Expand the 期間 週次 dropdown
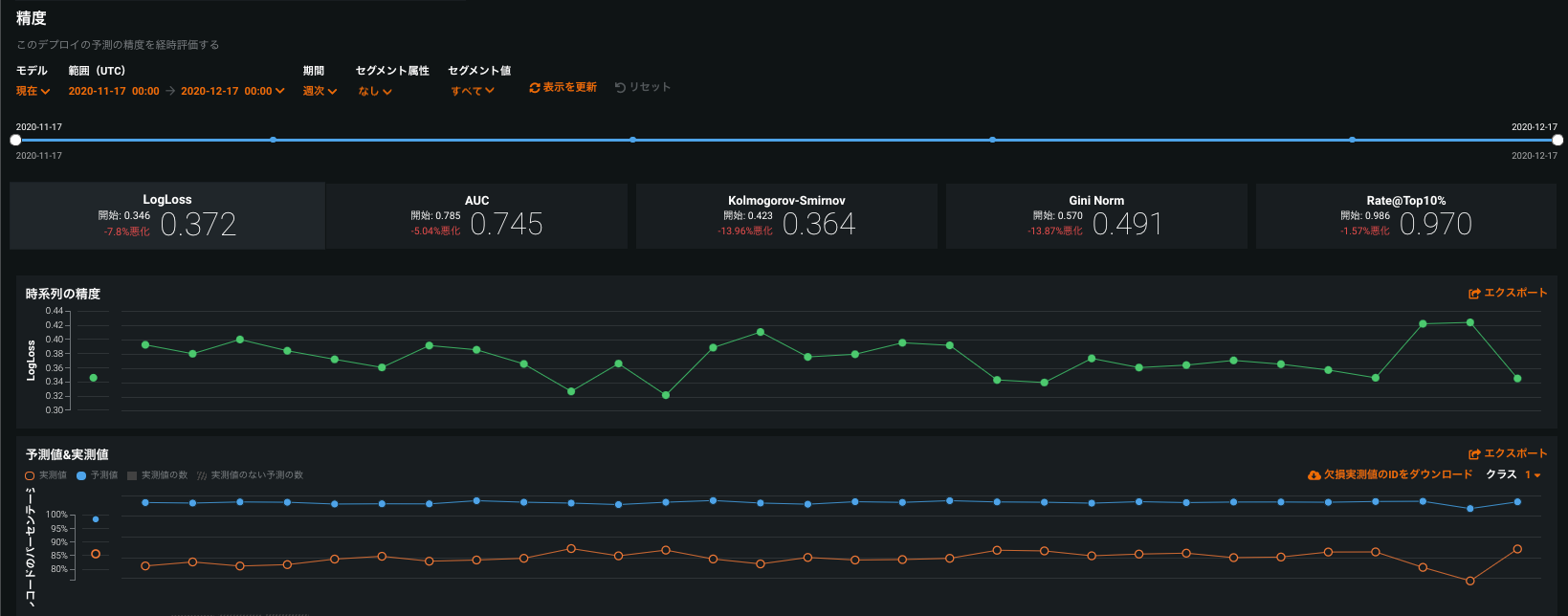Image resolution: width=1568 pixels, height=616 pixels. 320,91
